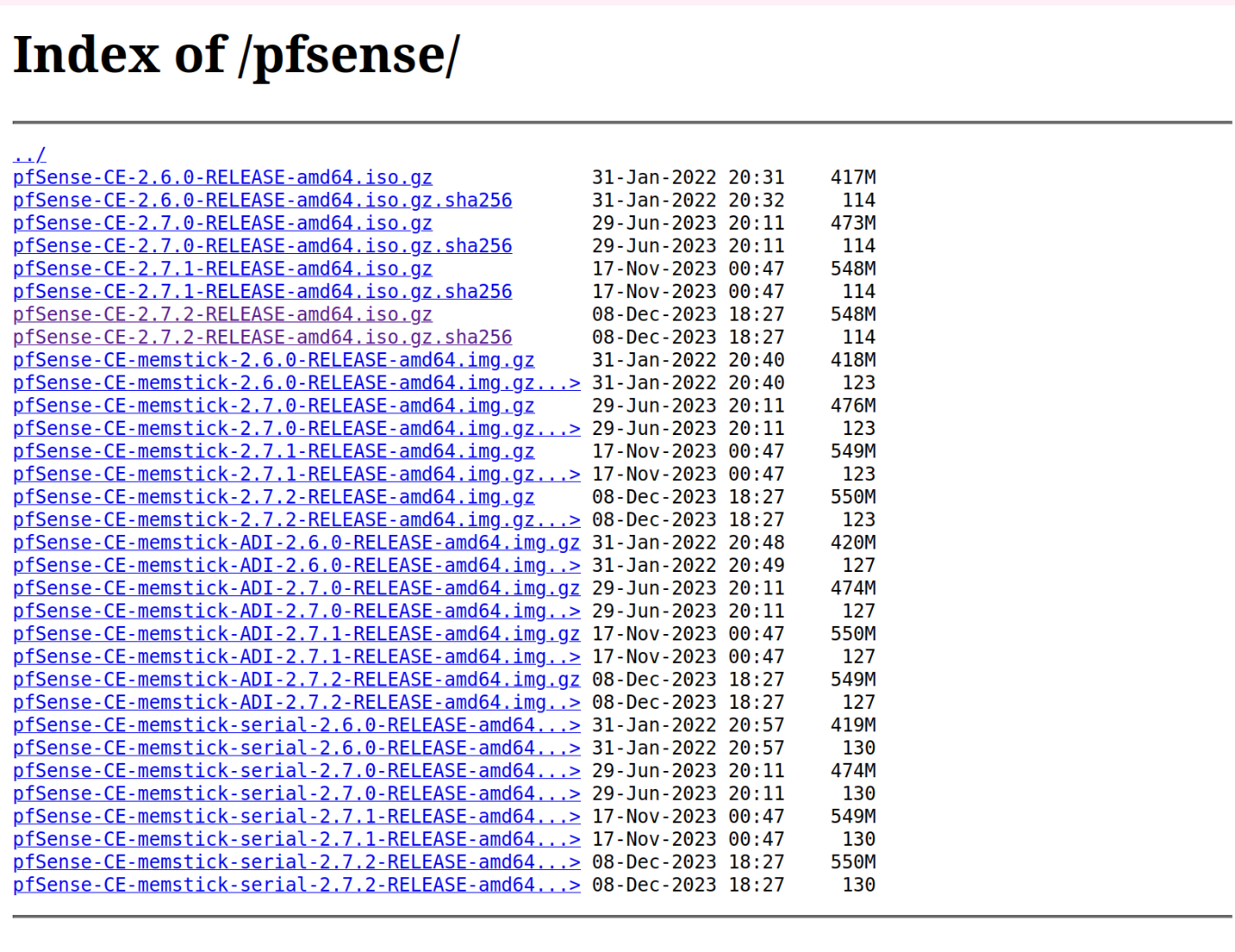Screen dimensions: 1235x952
Task: Download pfSense-CE-2.6.0-RELEASE-amd64.iso.gz
Action: click(x=222, y=177)
